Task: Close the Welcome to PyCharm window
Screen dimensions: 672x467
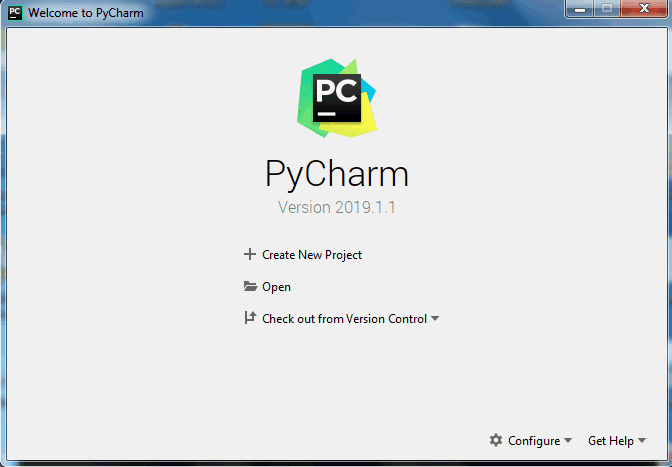Action: [644, 9]
